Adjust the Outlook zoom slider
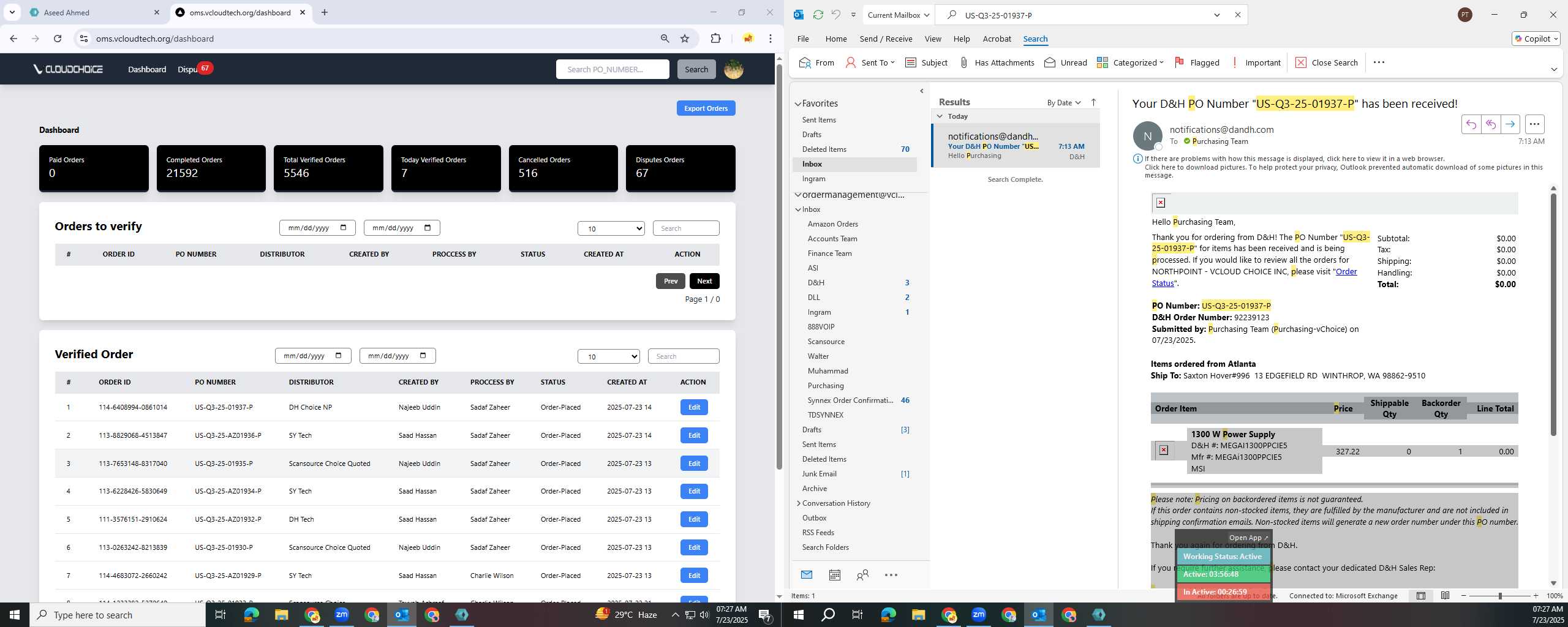 (1499, 596)
